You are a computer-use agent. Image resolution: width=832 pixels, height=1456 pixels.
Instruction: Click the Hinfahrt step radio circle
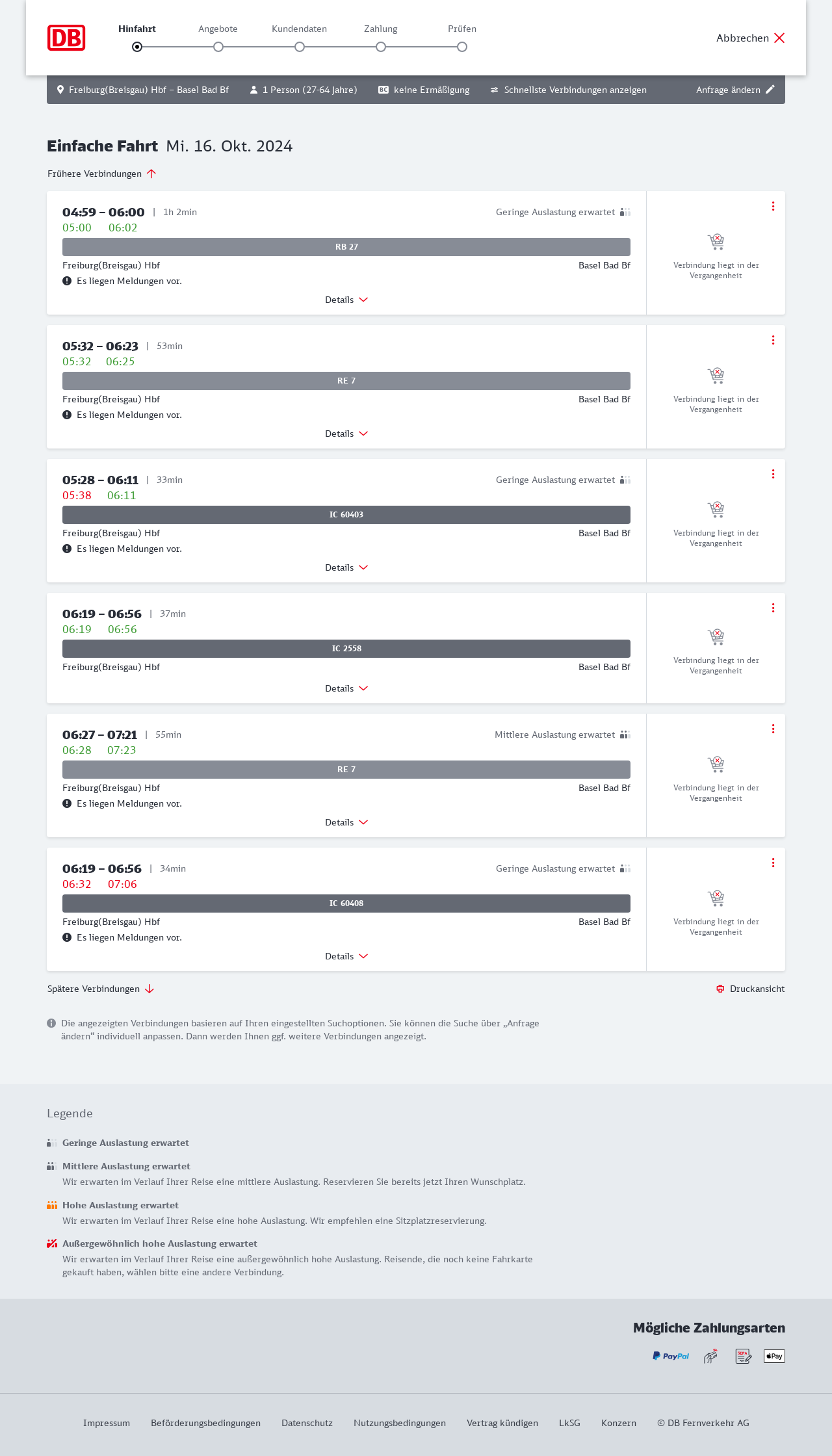pyautogui.click(x=137, y=47)
